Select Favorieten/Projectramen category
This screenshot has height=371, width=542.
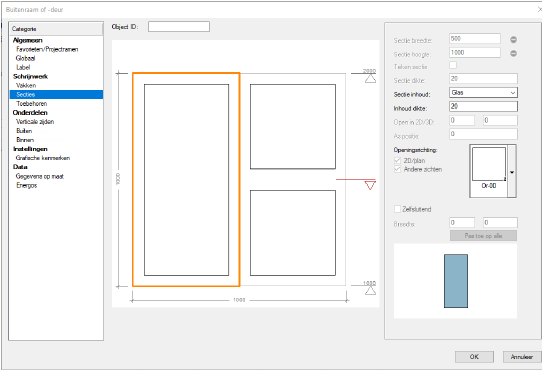[47, 49]
